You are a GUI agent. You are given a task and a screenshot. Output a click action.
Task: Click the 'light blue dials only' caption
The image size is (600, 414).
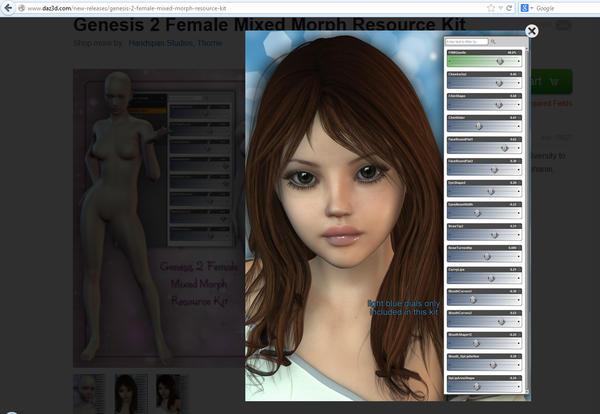click(x=403, y=308)
